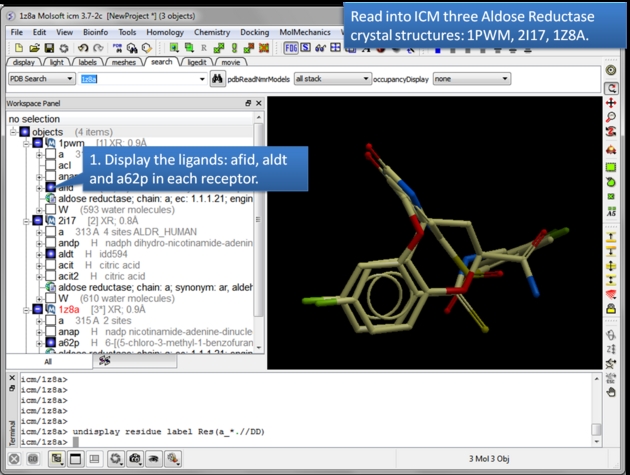
Task: Click the Undo arrow in the toolbar
Action: pyautogui.click(x=82, y=47)
